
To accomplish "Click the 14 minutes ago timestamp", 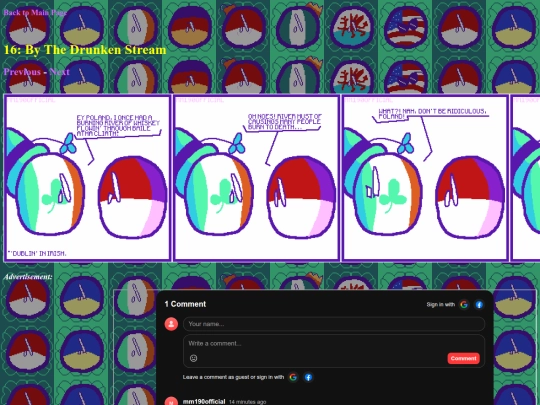I will pos(247,402).
